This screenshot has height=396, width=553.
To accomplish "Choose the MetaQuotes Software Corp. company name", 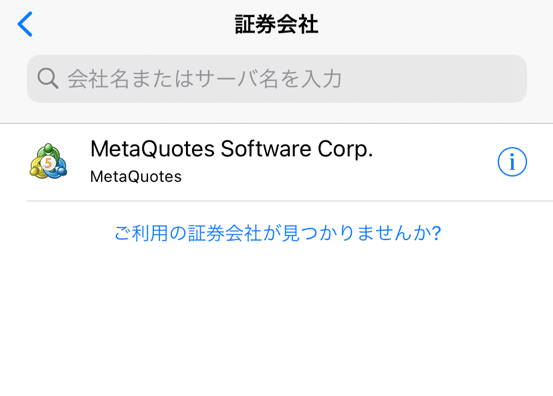I will pos(232,149).
